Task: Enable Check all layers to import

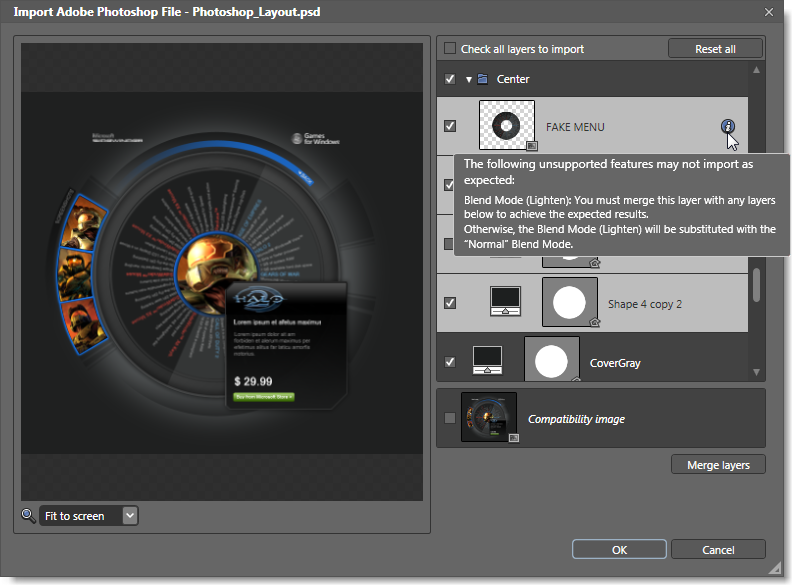Action: pos(450,48)
